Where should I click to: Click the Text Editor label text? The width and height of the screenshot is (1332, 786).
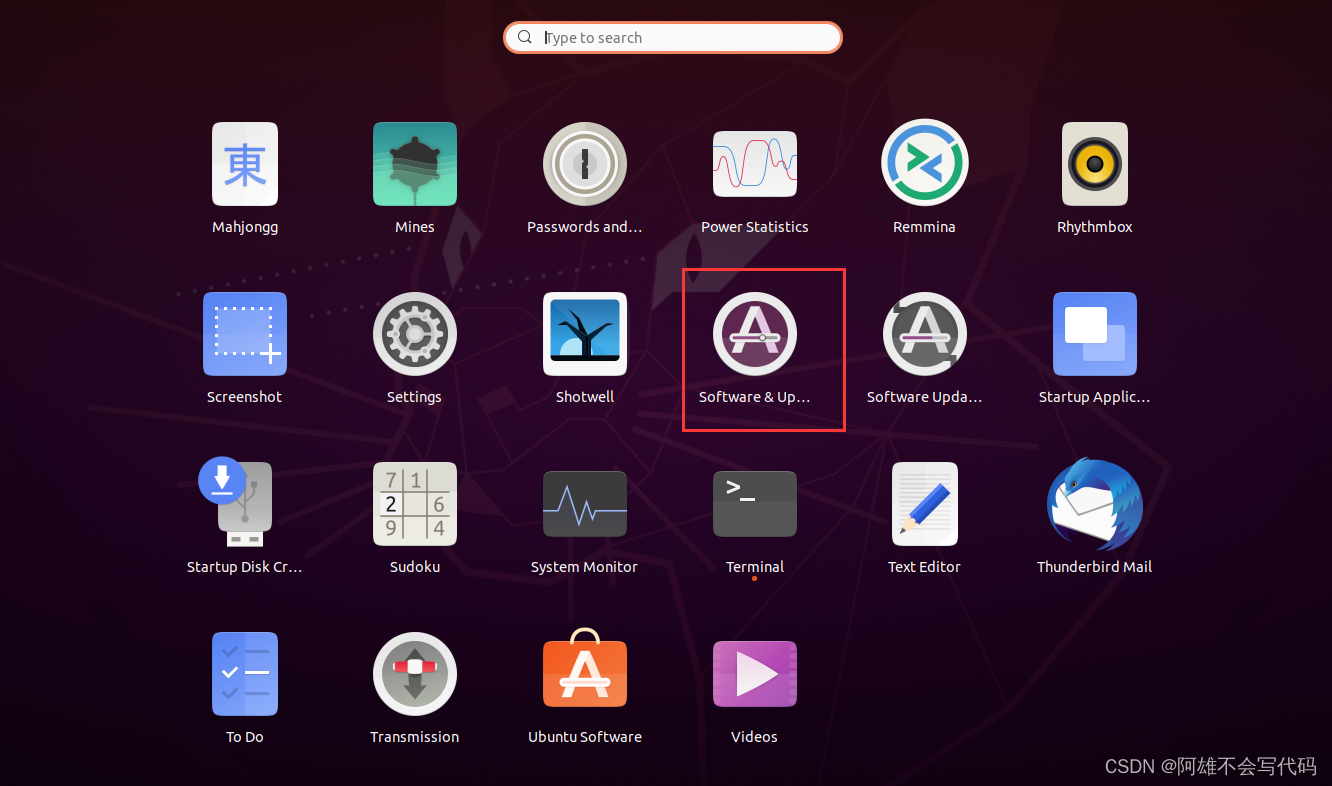(x=924, y=567)
